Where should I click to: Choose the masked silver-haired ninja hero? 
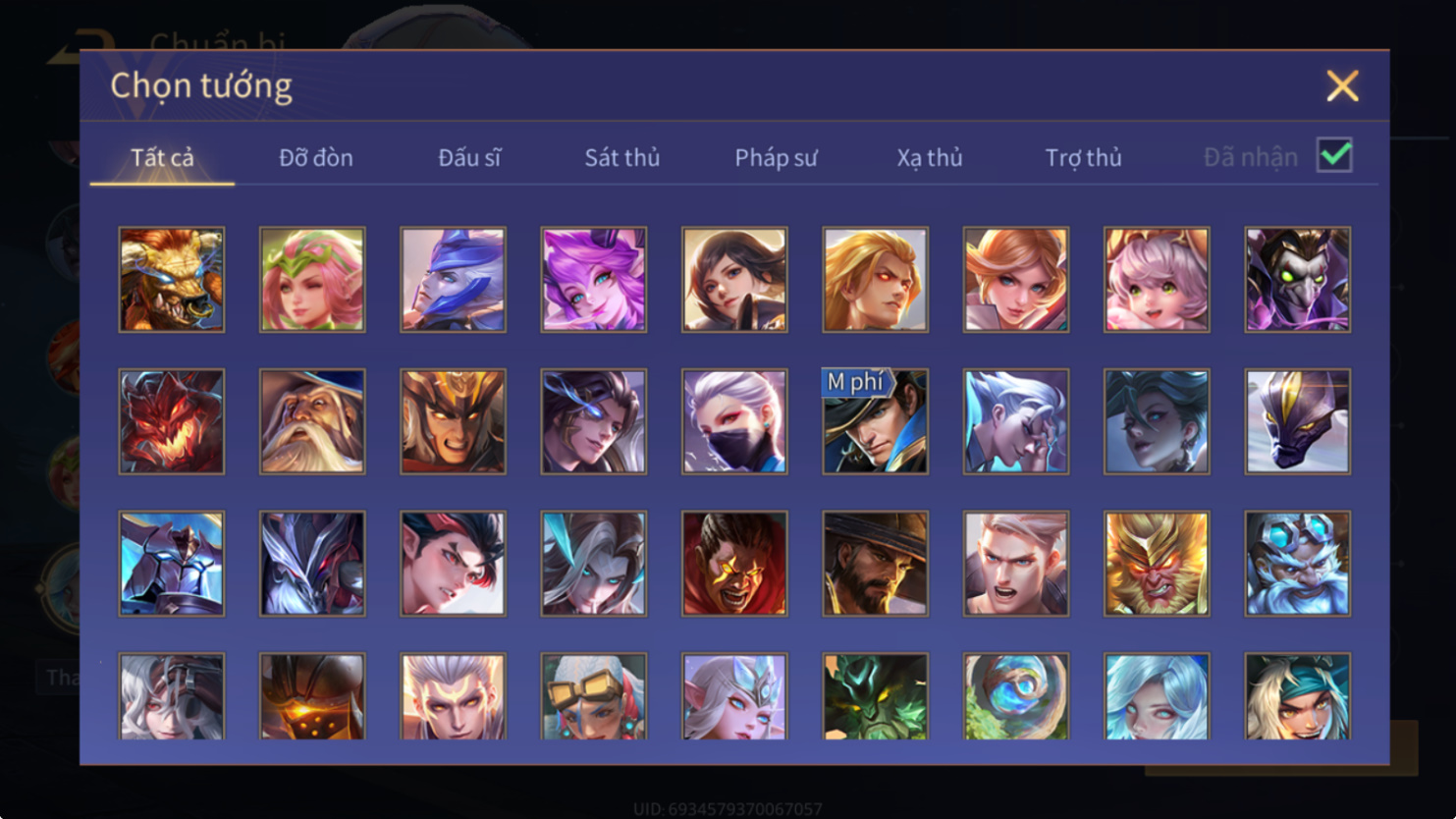pyautogui.click(x=734, y=421)
